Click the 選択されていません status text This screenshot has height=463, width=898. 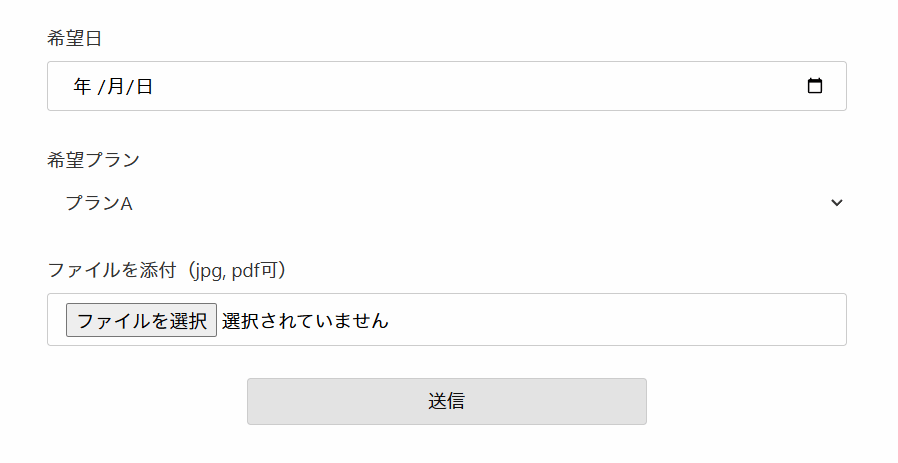point(305,320)
